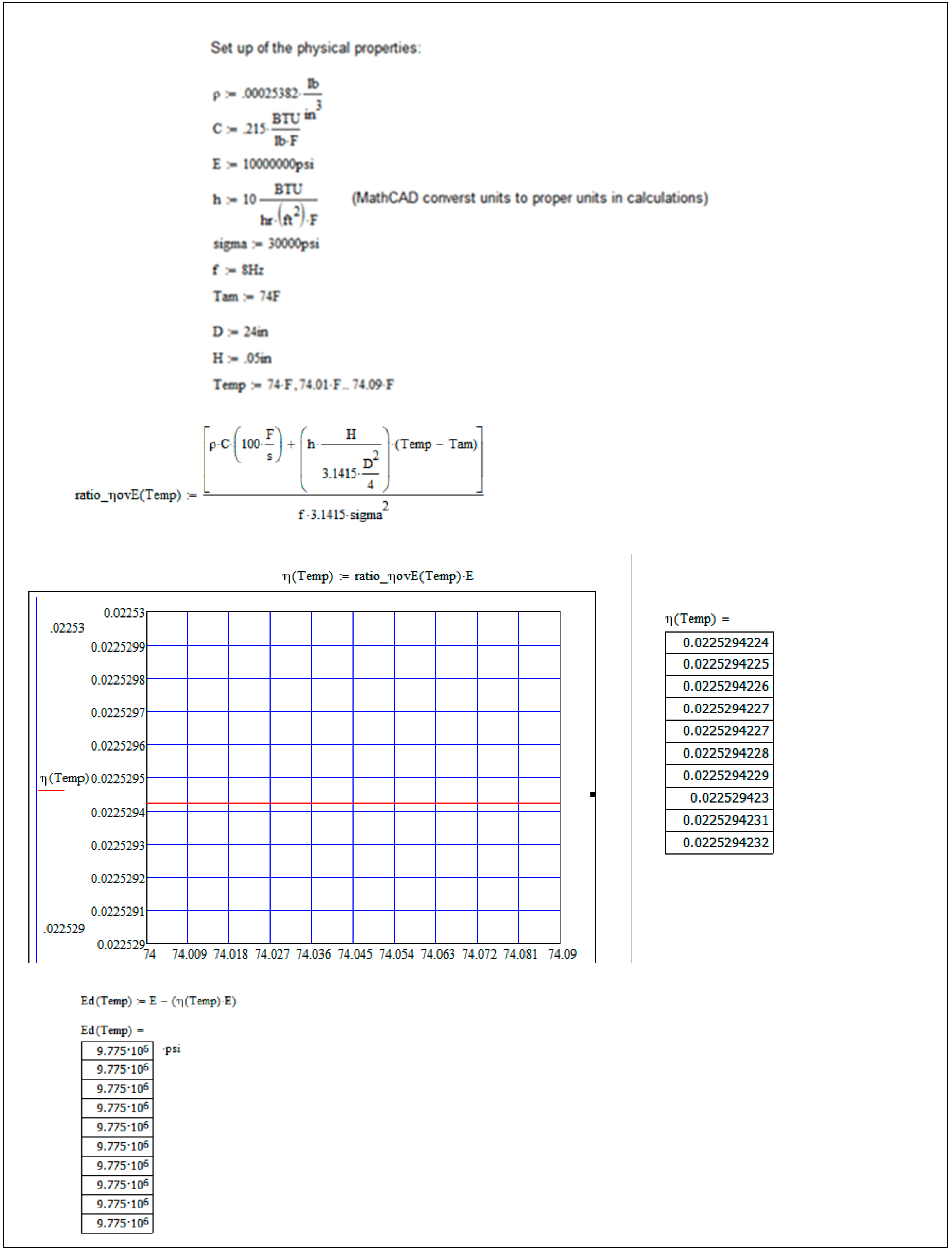The image size is (952, 1252).
Task: Click the psi unit placeholder beside Ed table
Action: pyautogui.click(x=172, y=1049)
